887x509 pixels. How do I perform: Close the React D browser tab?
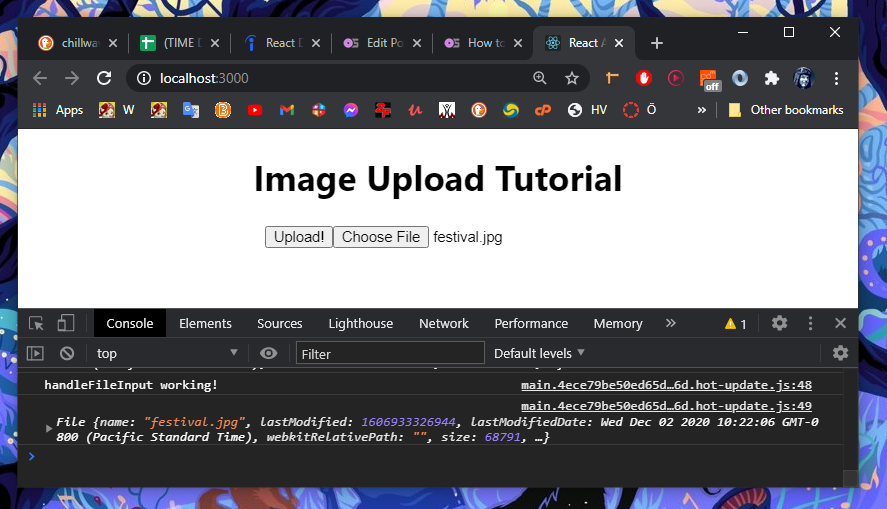[x=316, y=43]
